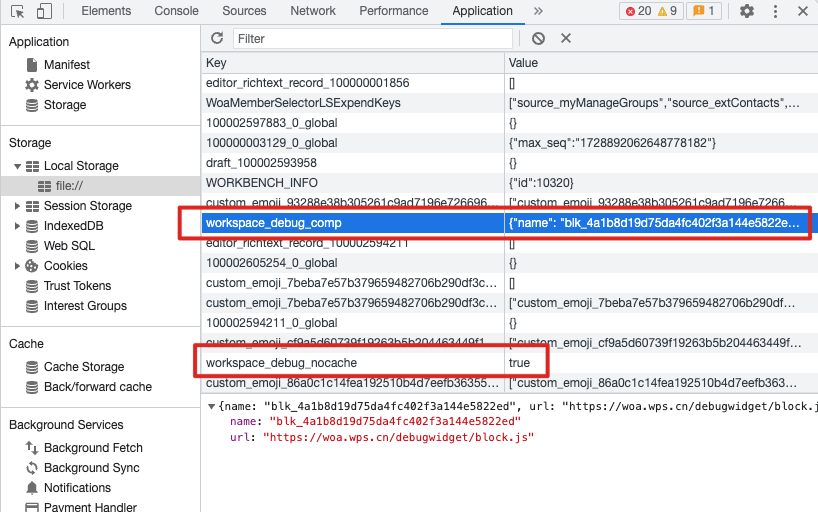This screenshot has height=512, width=818.
Task: Open the DevTools three-dot menu
Action: [x=778, y=11]
